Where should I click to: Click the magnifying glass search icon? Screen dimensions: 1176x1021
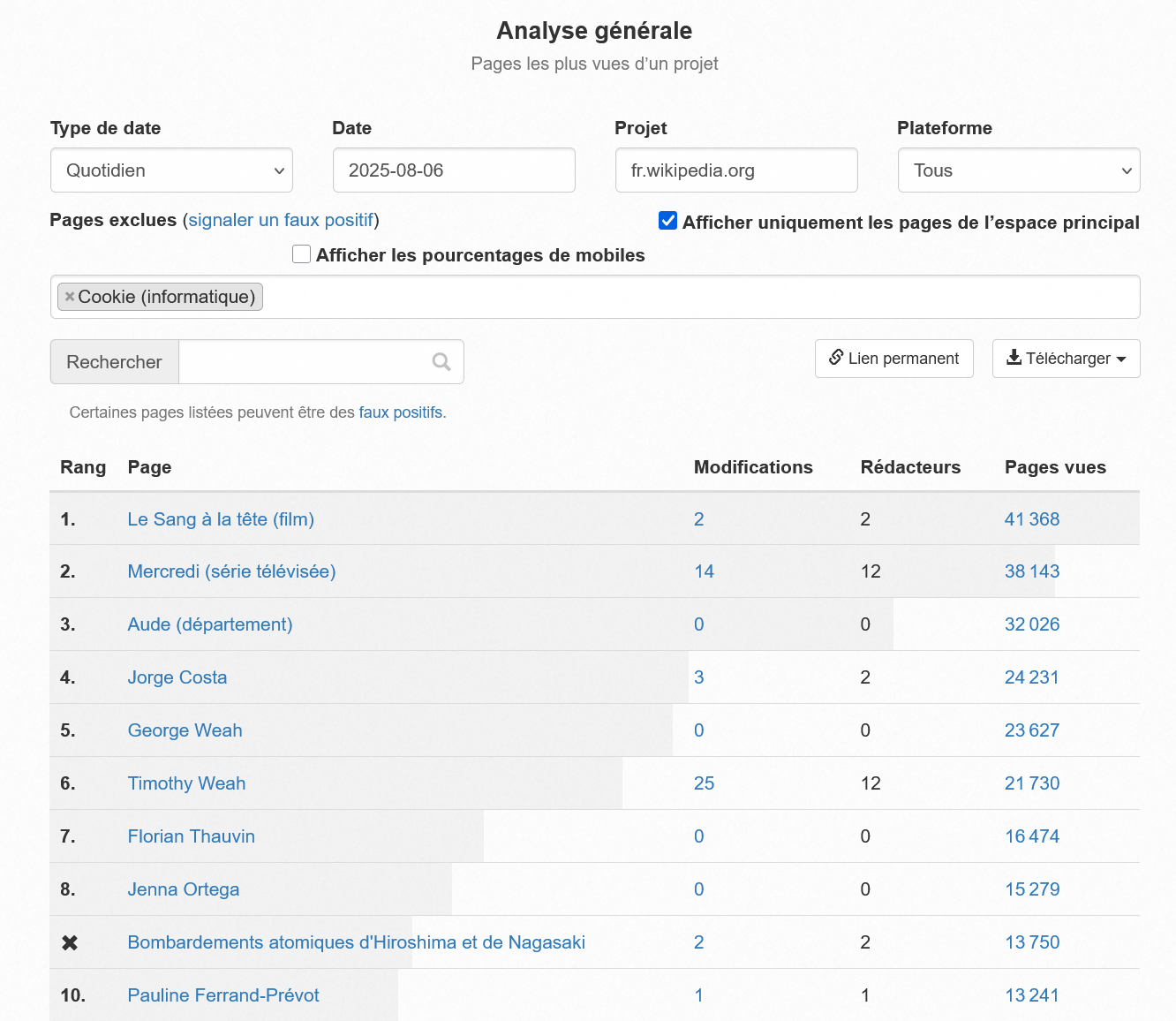pos(441,362)
